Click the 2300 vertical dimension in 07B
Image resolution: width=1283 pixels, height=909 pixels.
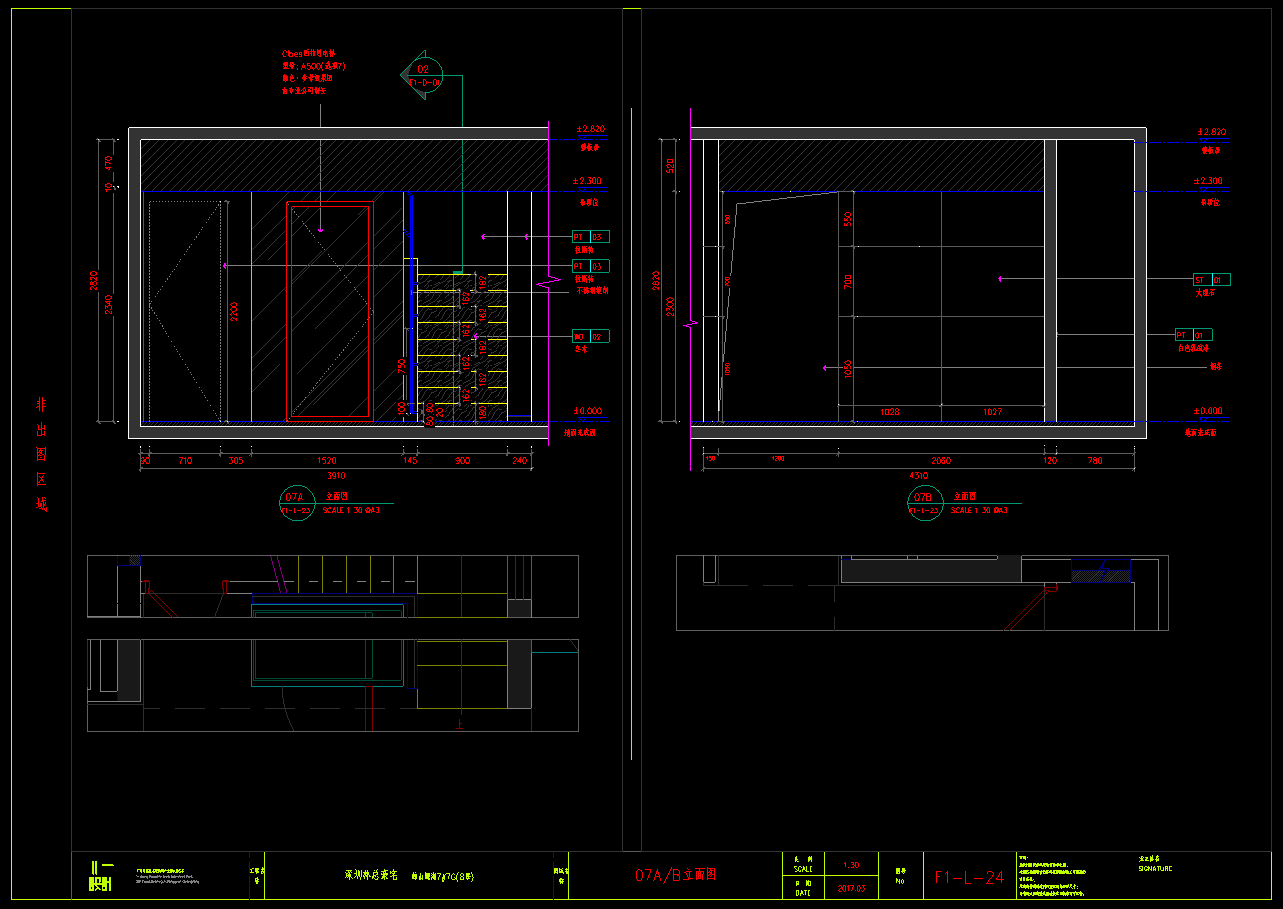672,305
